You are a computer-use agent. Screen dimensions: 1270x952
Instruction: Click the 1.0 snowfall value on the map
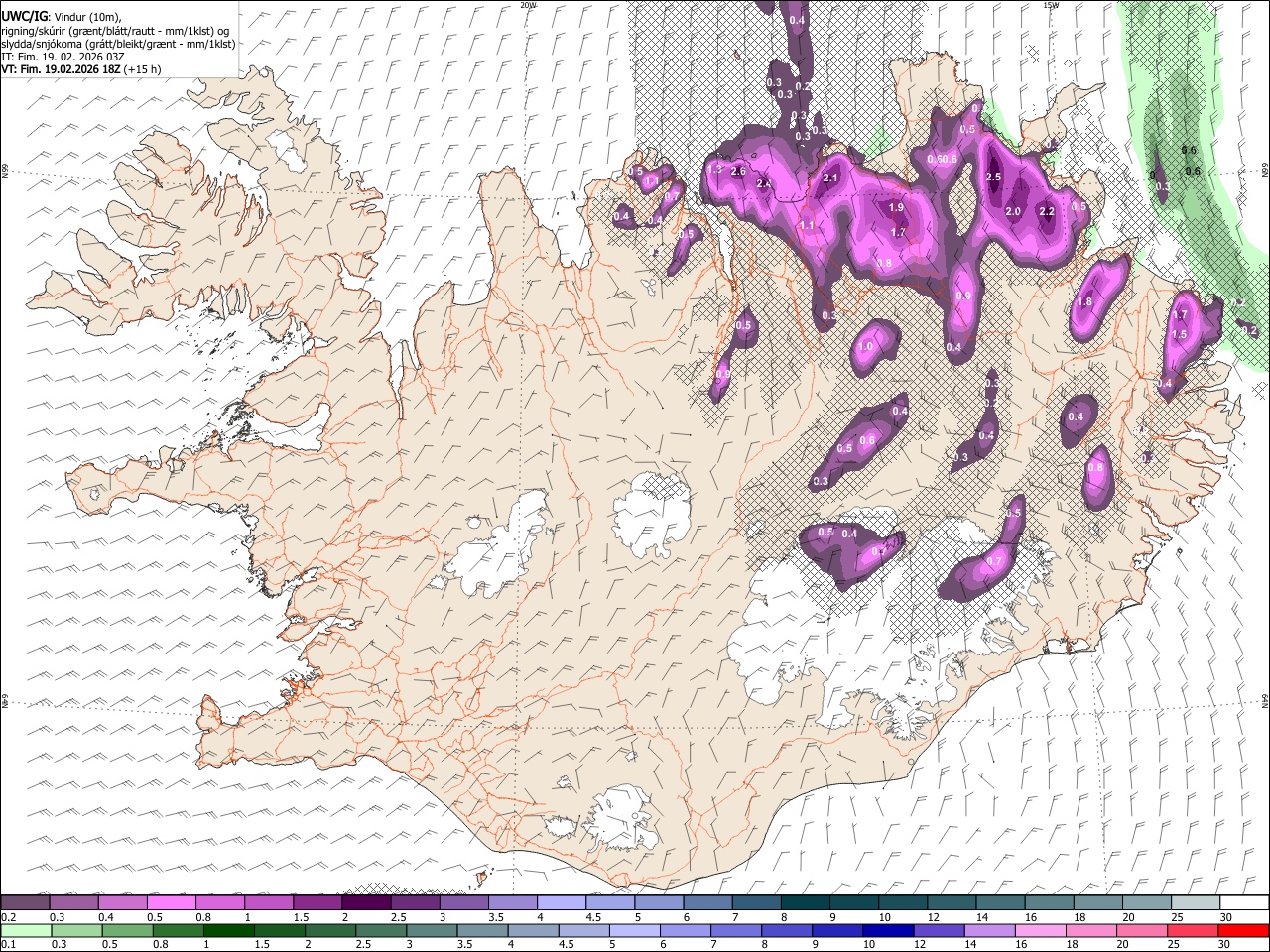click(865, 347)
